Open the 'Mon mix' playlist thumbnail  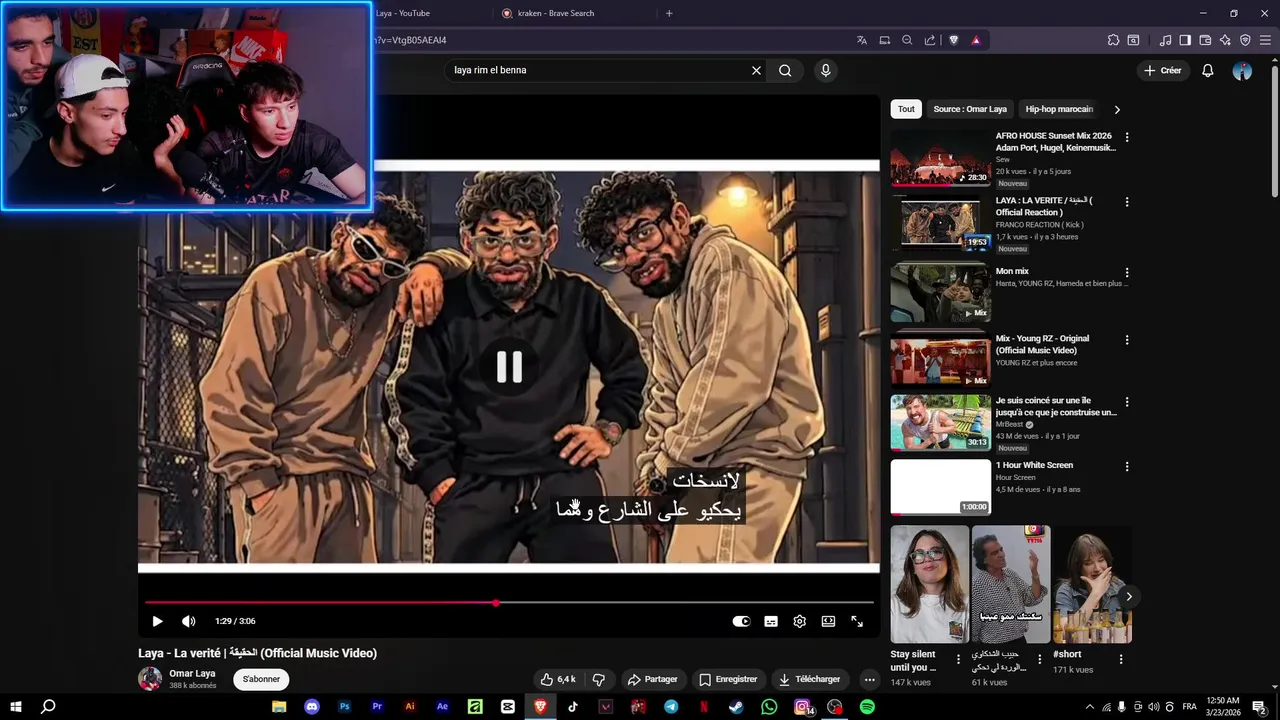click(940, 292)
